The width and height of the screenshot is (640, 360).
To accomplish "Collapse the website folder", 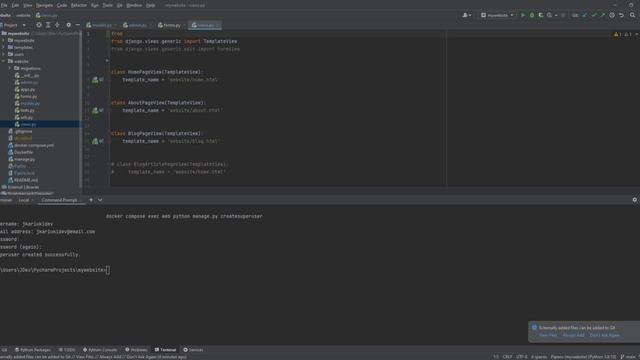I will [x=4, y=61].
